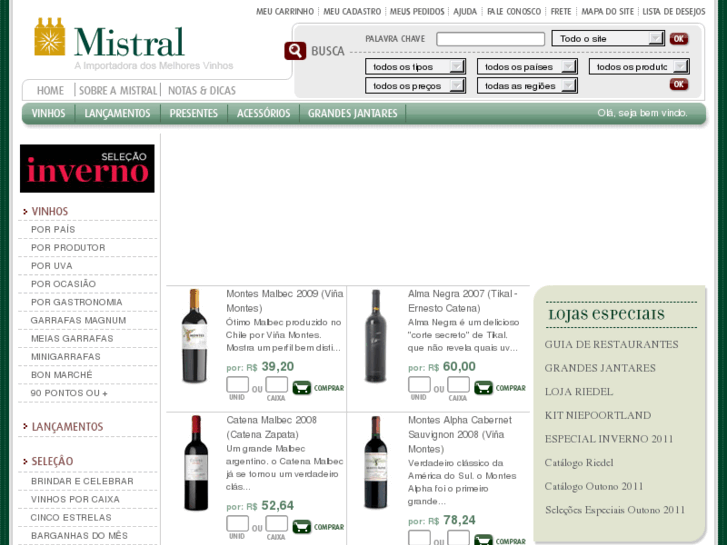This screenshot has width=727, height=545.
Task: Open the Grandes Jantares tab in green bar
Action: click(x=352, y=114)
